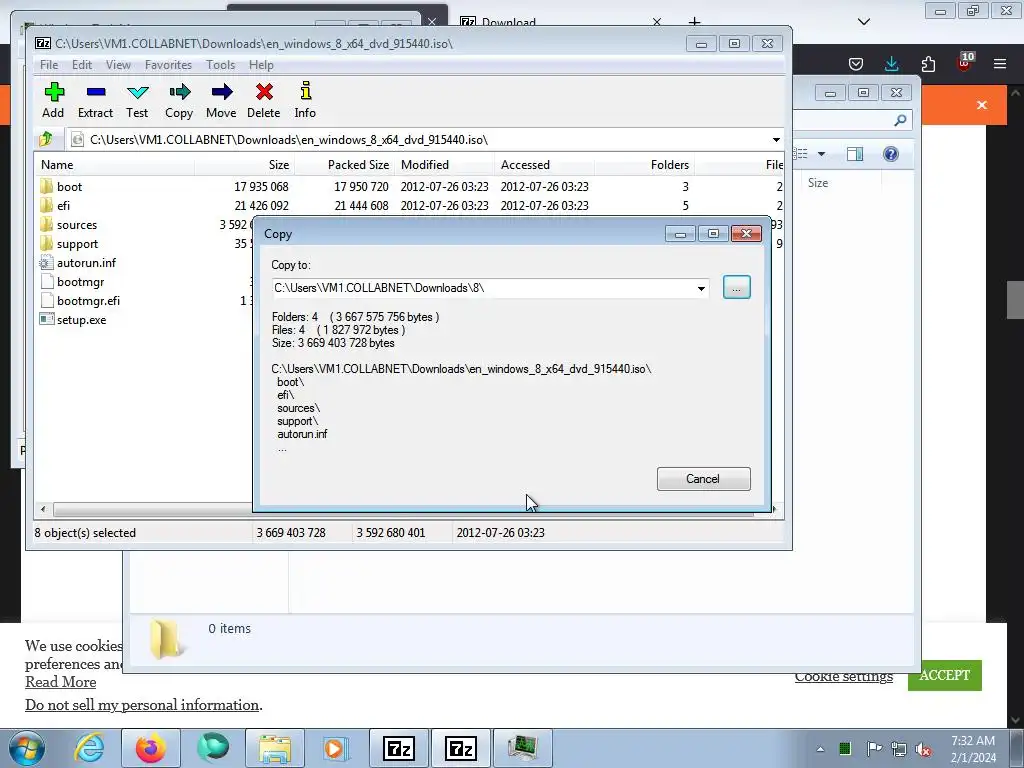Open new tab plus button in Firefox
The image size is (1024, 768).
[694, 22]
